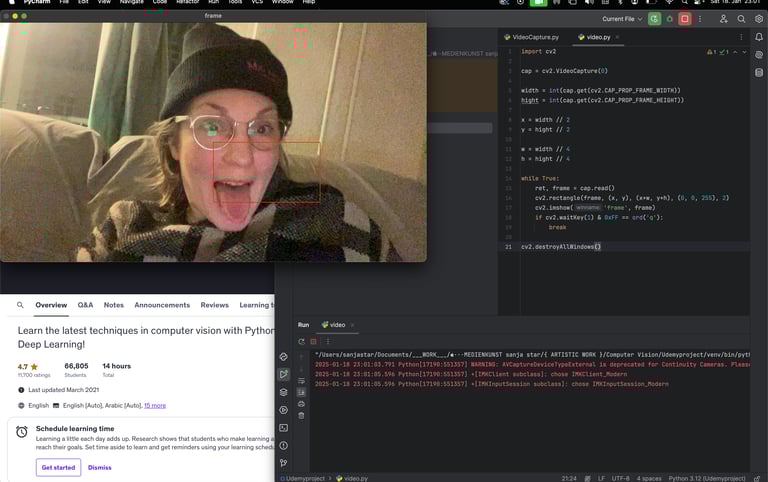Viewport: 768px width, 482px height.
Task: Open the Layers/Python Console stack icon
Action: (x=284, y=392)
